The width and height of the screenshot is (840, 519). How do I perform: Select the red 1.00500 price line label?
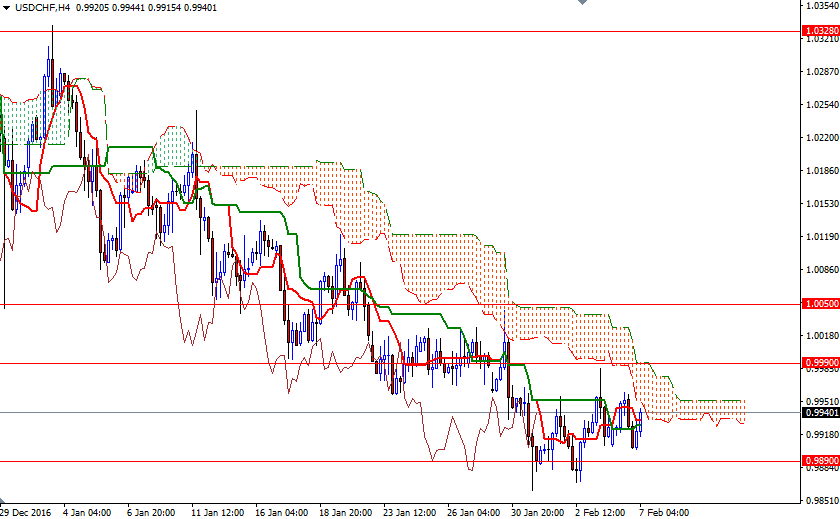(x=820, y=304)
